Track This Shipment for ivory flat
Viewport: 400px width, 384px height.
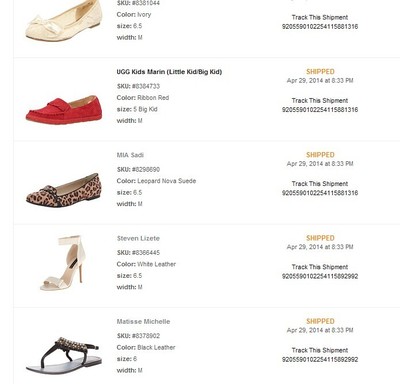(x=320, y=17)
